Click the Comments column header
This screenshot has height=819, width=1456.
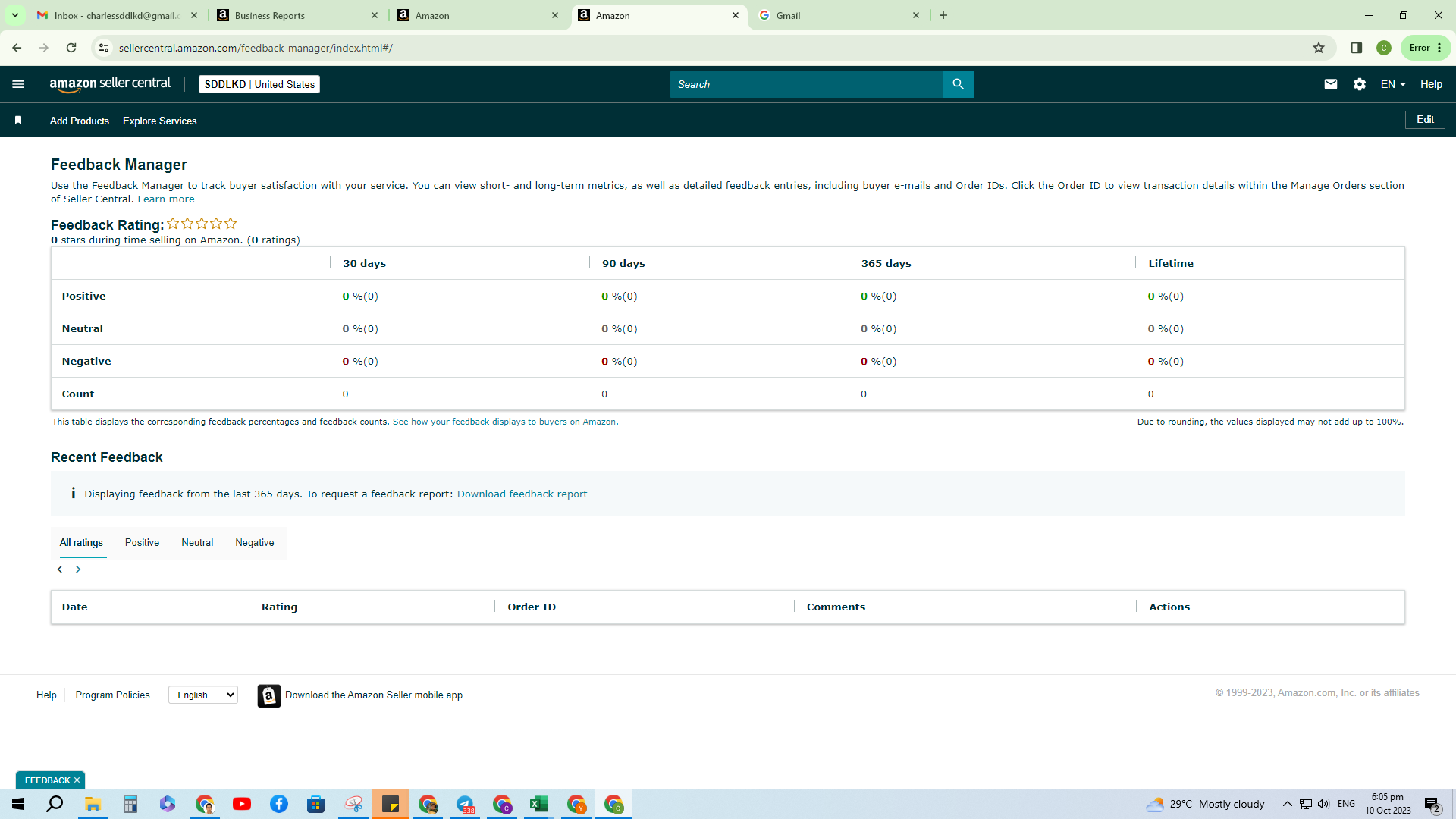[836, 607]
